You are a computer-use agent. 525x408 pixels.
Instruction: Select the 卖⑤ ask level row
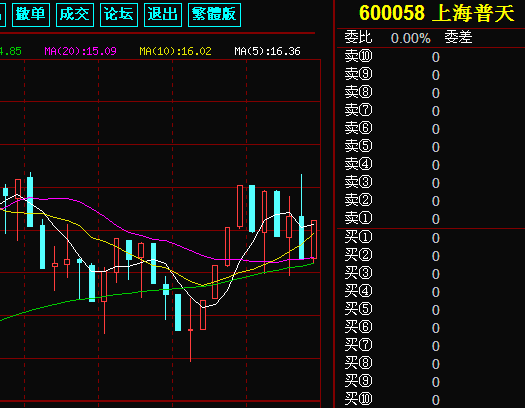pos(431,147)
